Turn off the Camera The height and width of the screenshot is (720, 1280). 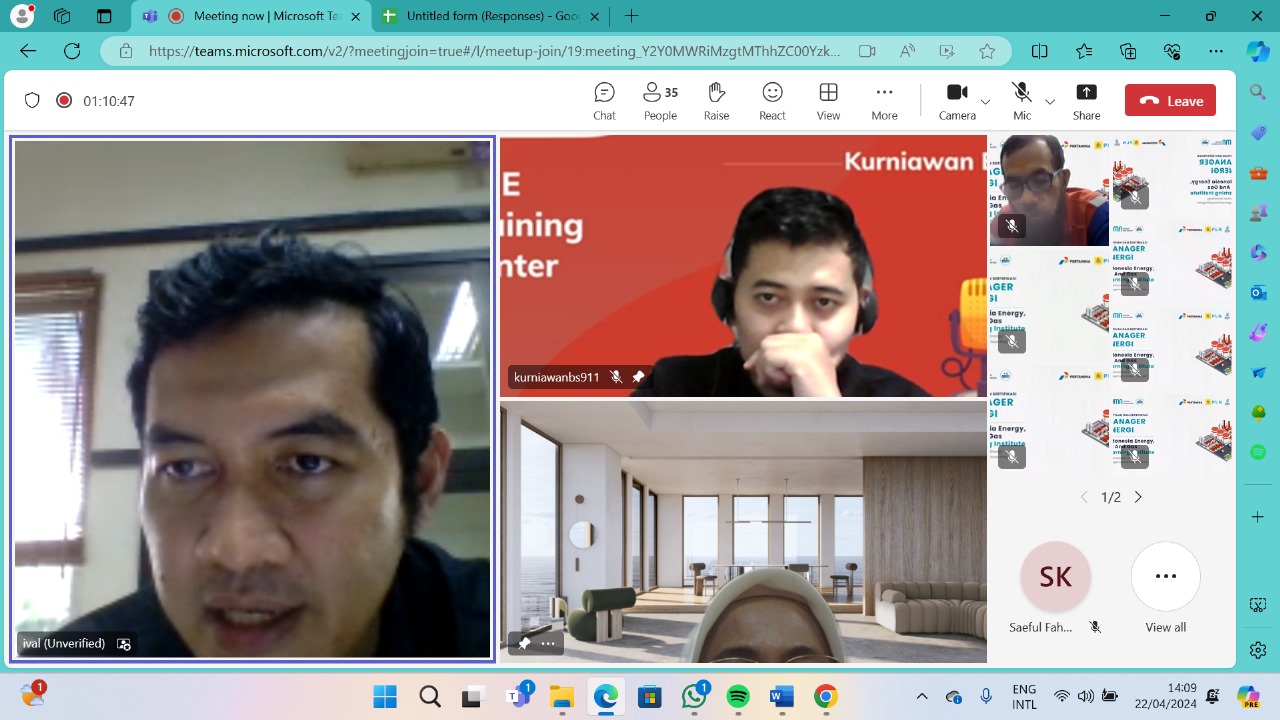(957, 101)
